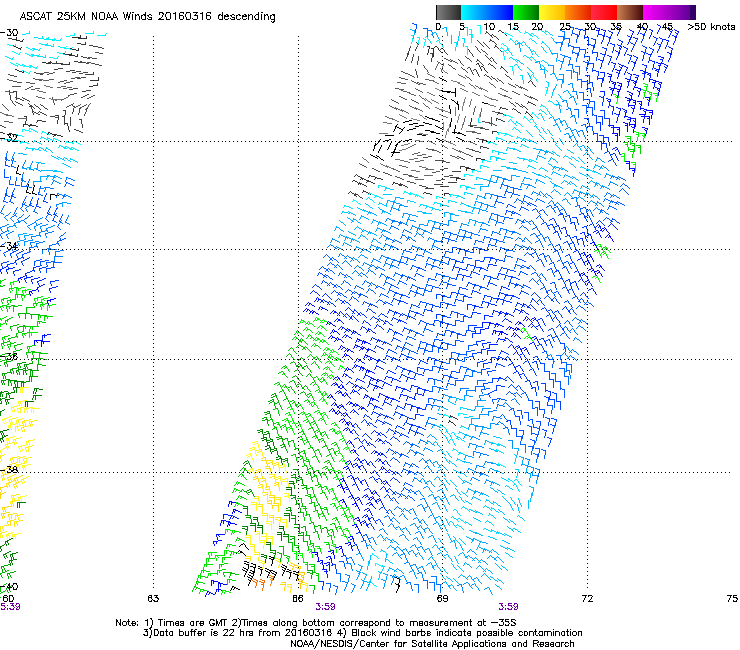This screenshot has width=740, height=650.
Task: Click the 'Note: 1) Times are GMT' footer line
Action: (x=316, y=623)
